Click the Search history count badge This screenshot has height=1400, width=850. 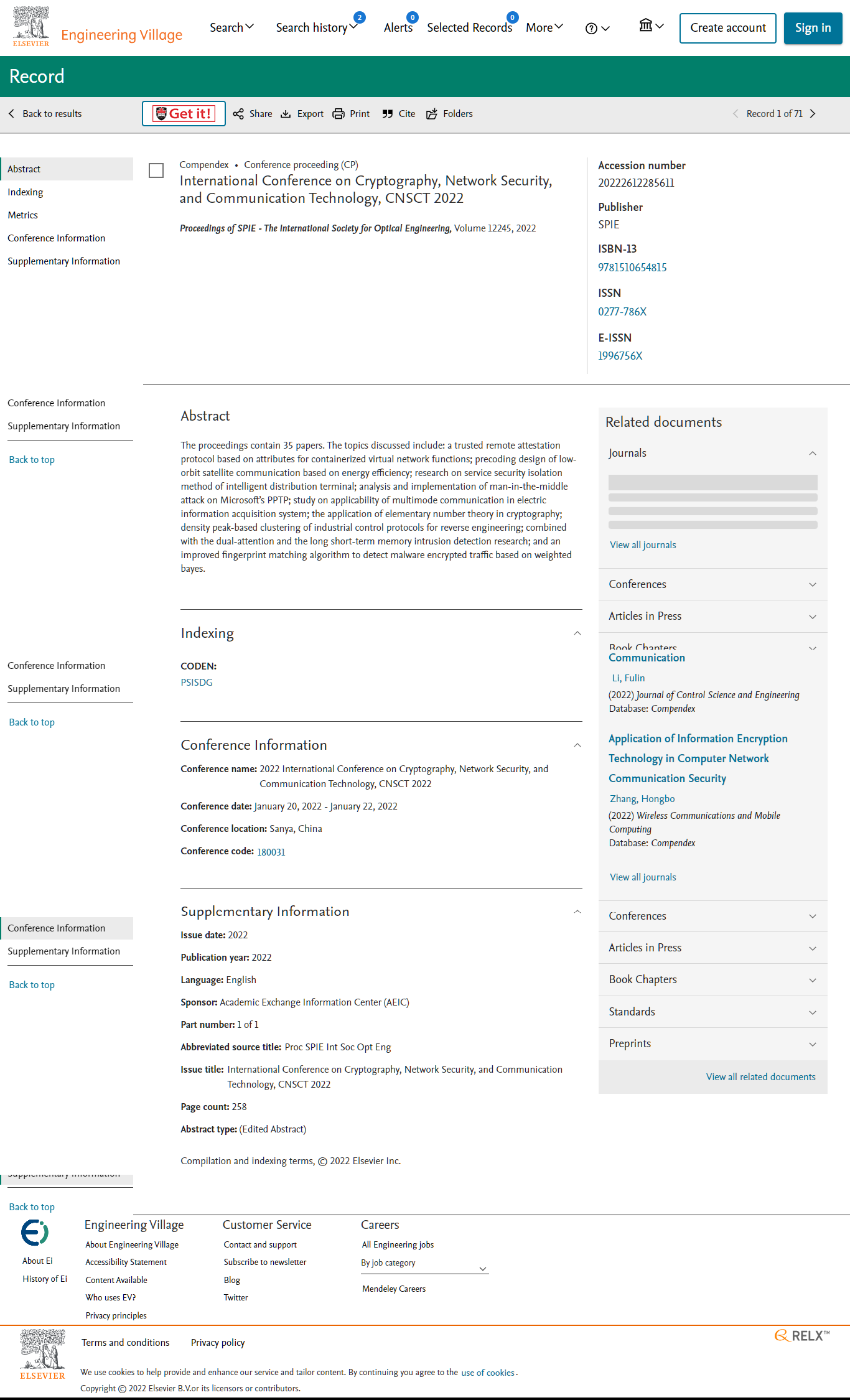[360, 17]
